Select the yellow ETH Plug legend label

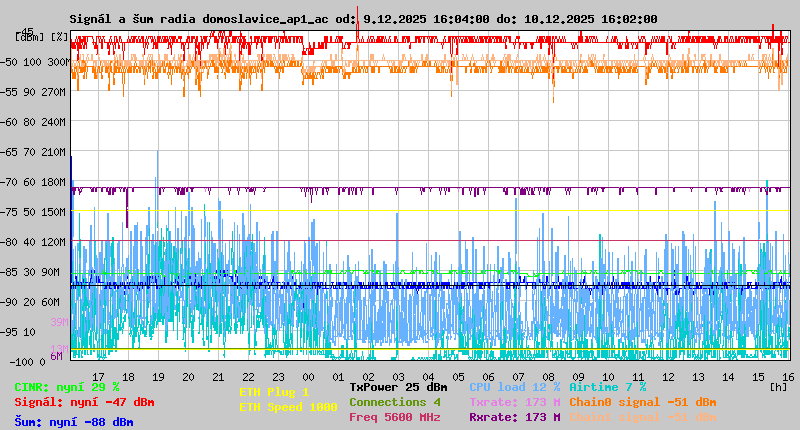274,392
